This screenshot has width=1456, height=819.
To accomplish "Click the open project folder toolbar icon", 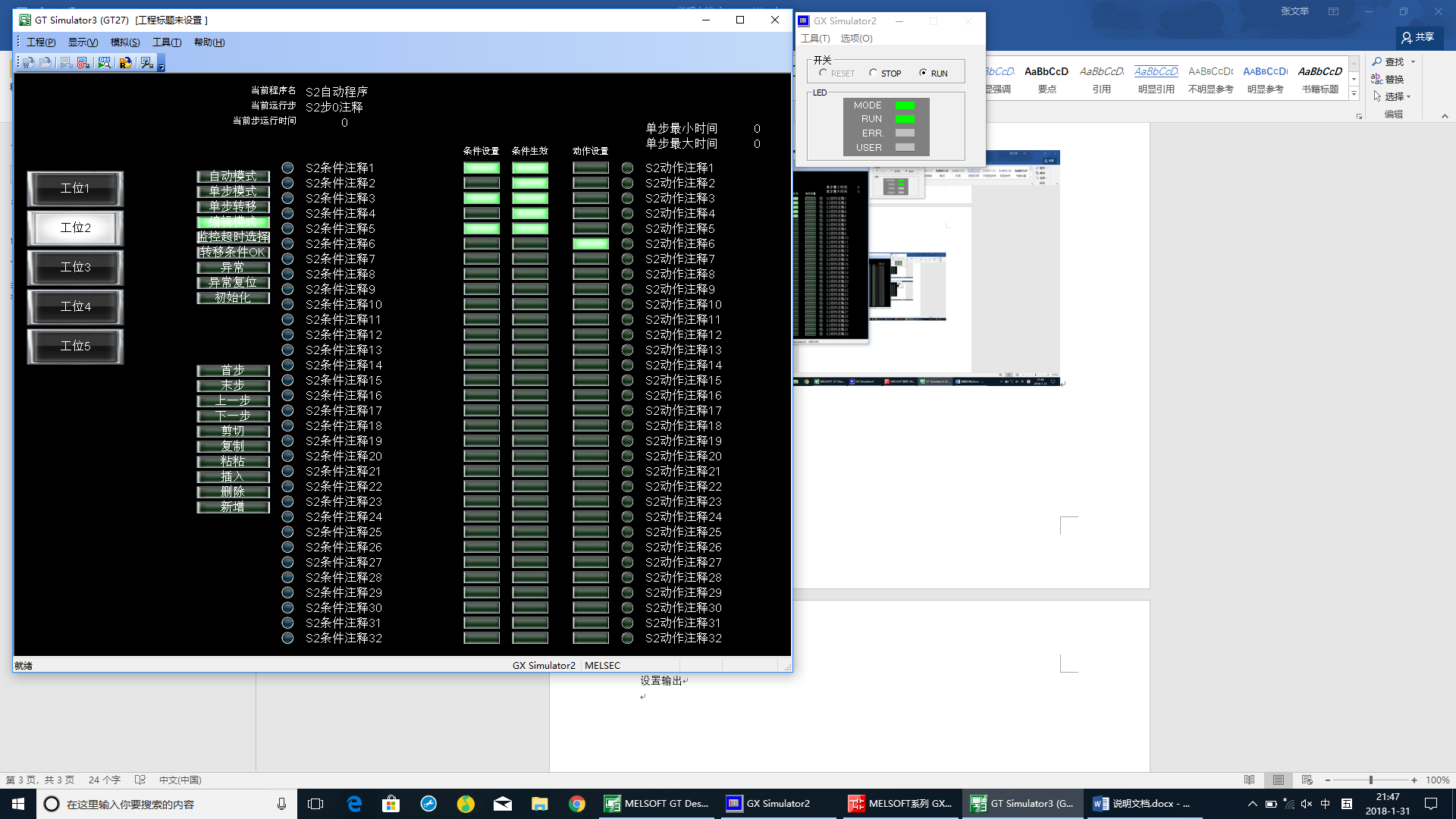I will coord(45,63).
